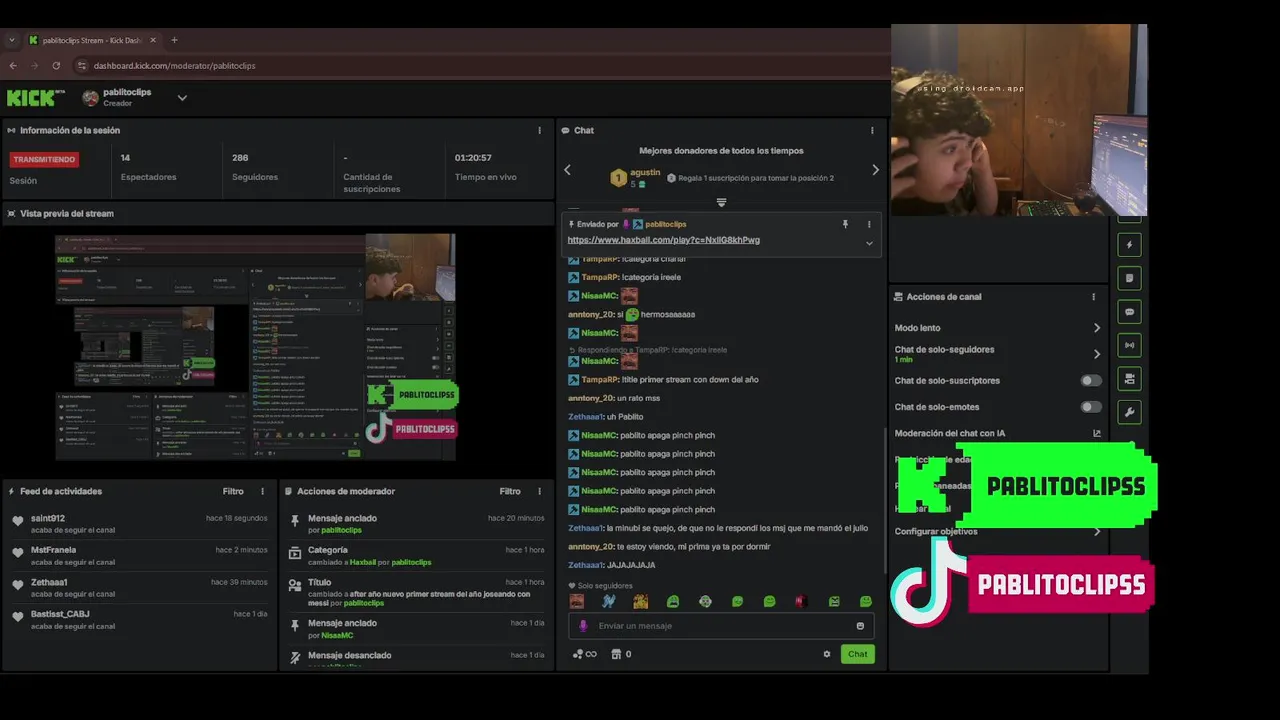Click the stream preview thumbnail
The image size is (1280, 720).
point(255,347)
